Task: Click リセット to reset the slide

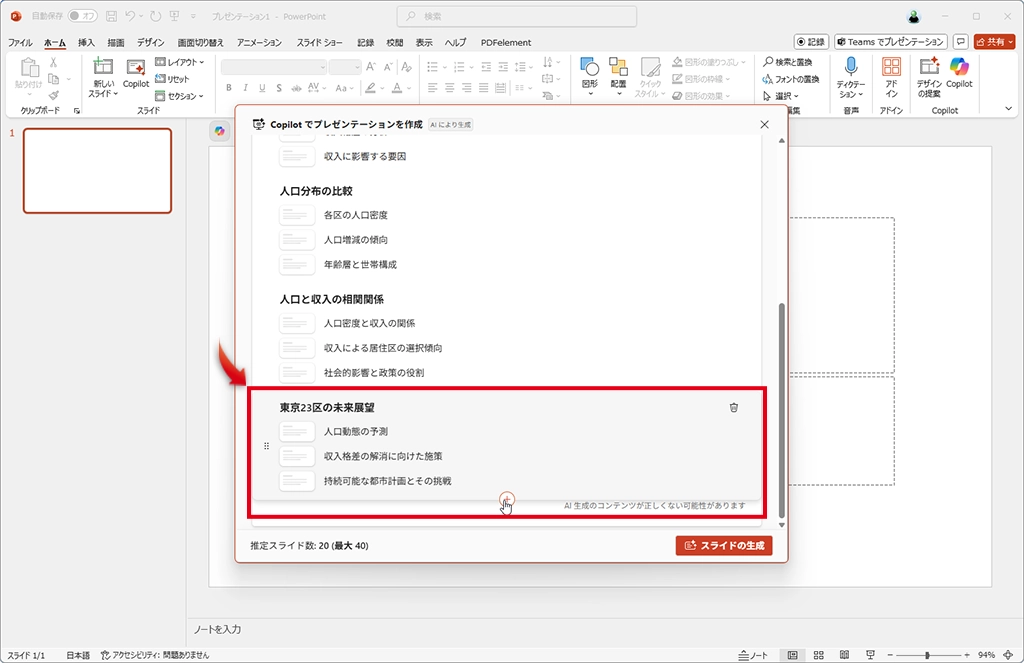Action: click(x=172, y=79)
